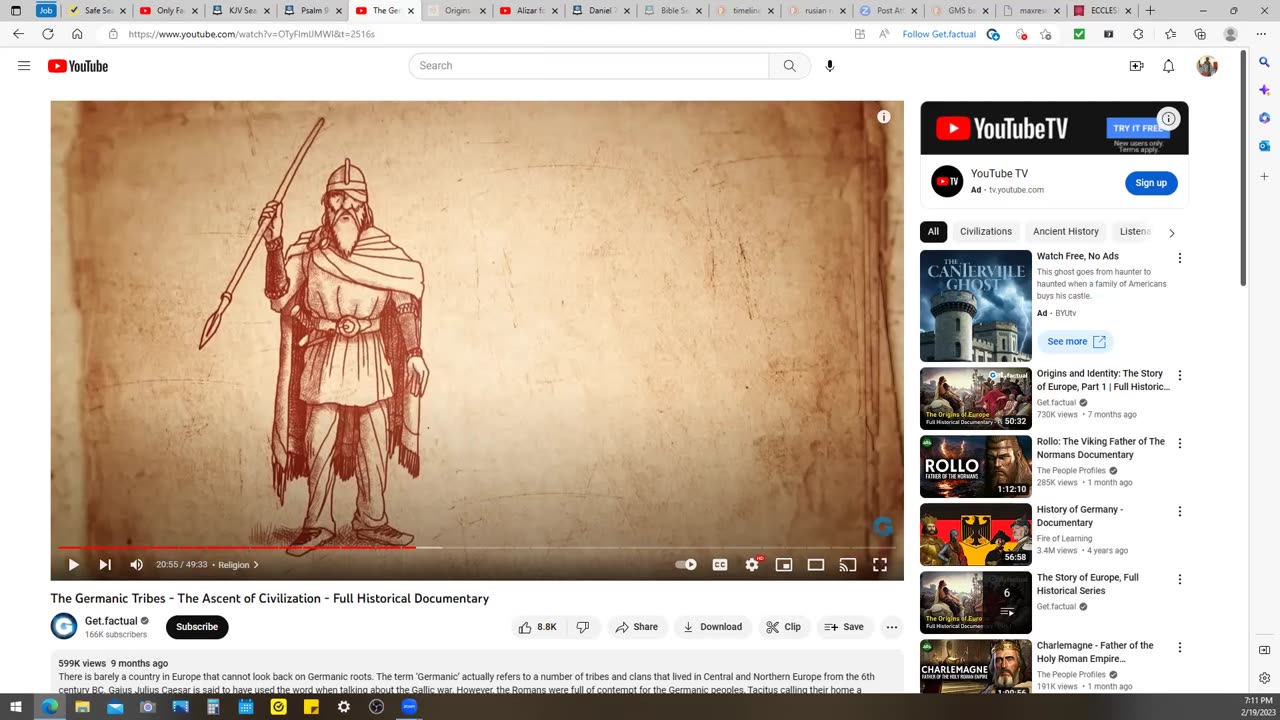
Task: Open Canterville Ghost ad thumbnail
Action: tap(976, 306)
